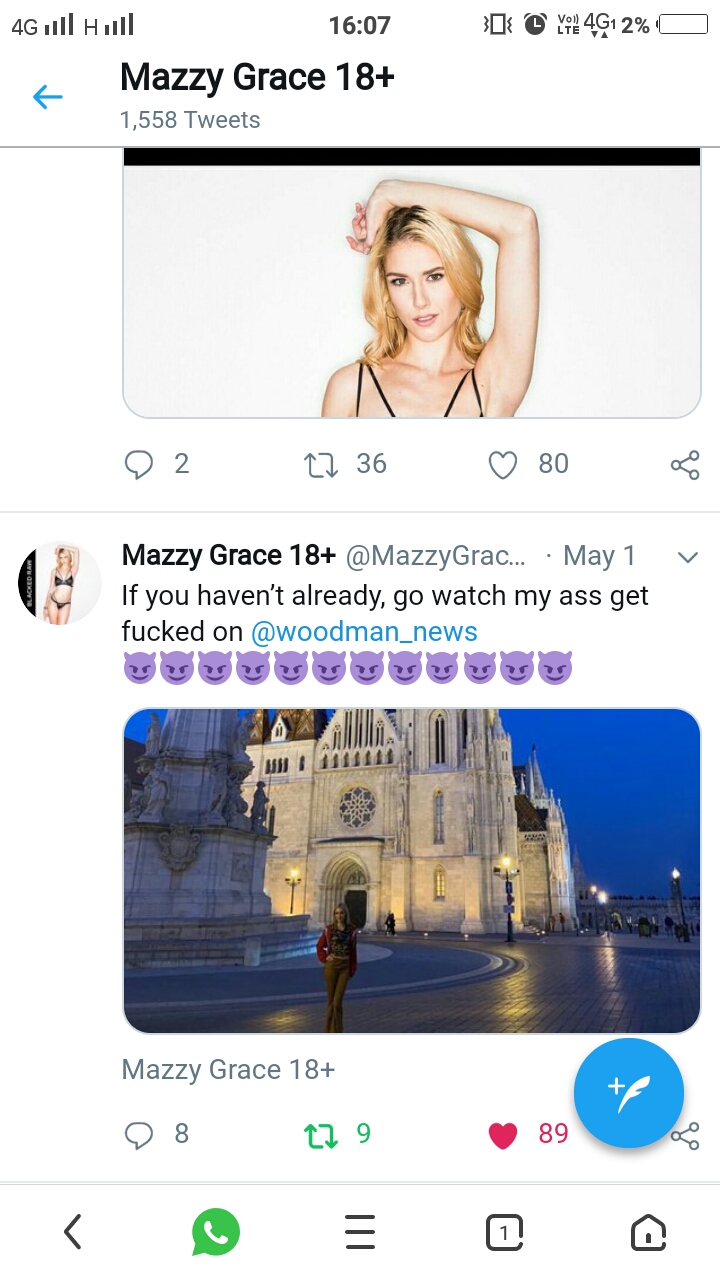The image size is (720, 1280).
Task: Retweet the first tweet with 36 retweets
Action: (321, 465)
